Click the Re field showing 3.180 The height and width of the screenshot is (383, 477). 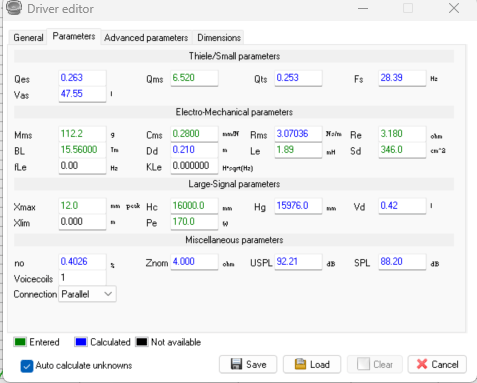click(402, 134)
